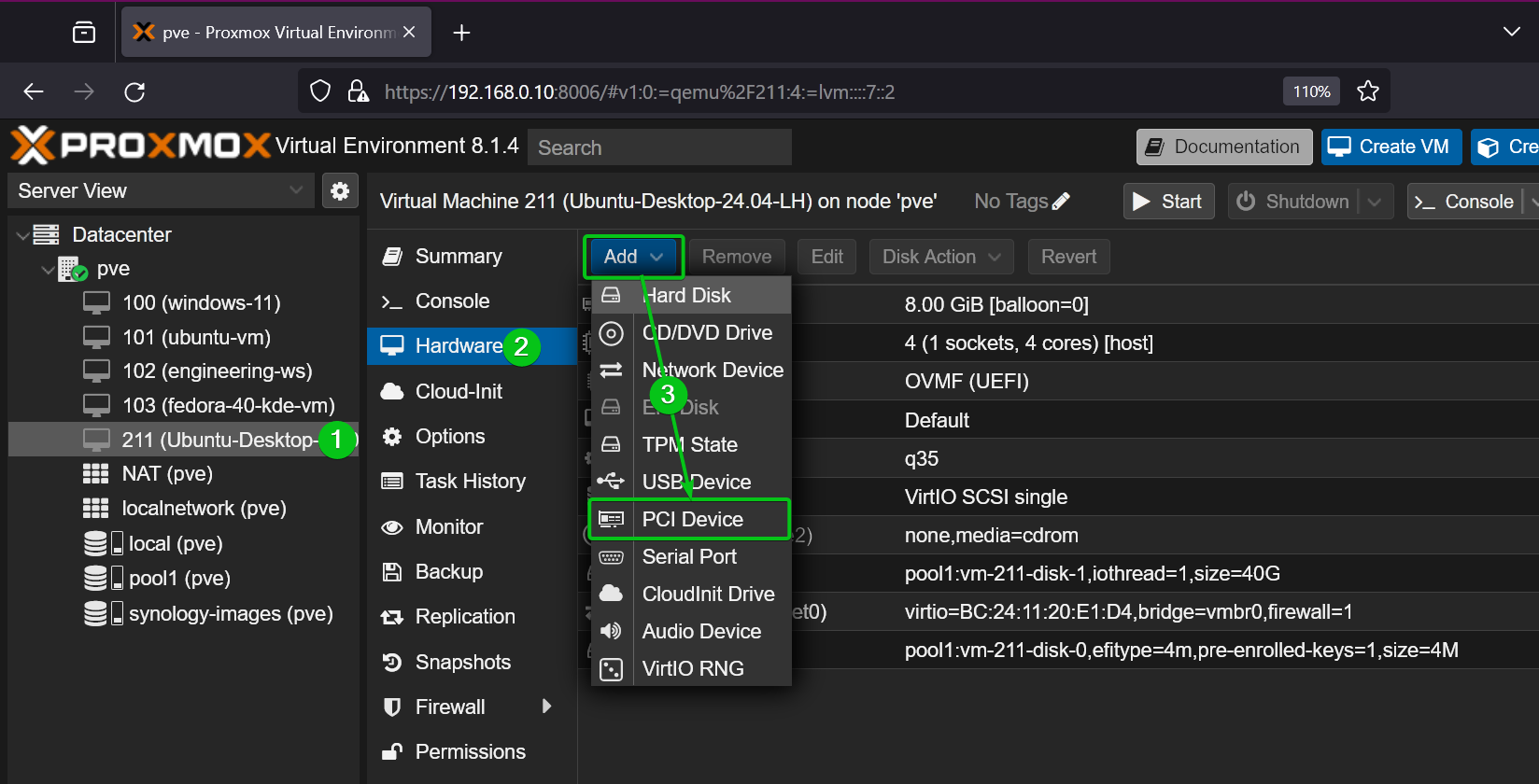Viewport: 1539px width, 784px height.
Task: Go to the Options tab
Action: pos(473,436)
